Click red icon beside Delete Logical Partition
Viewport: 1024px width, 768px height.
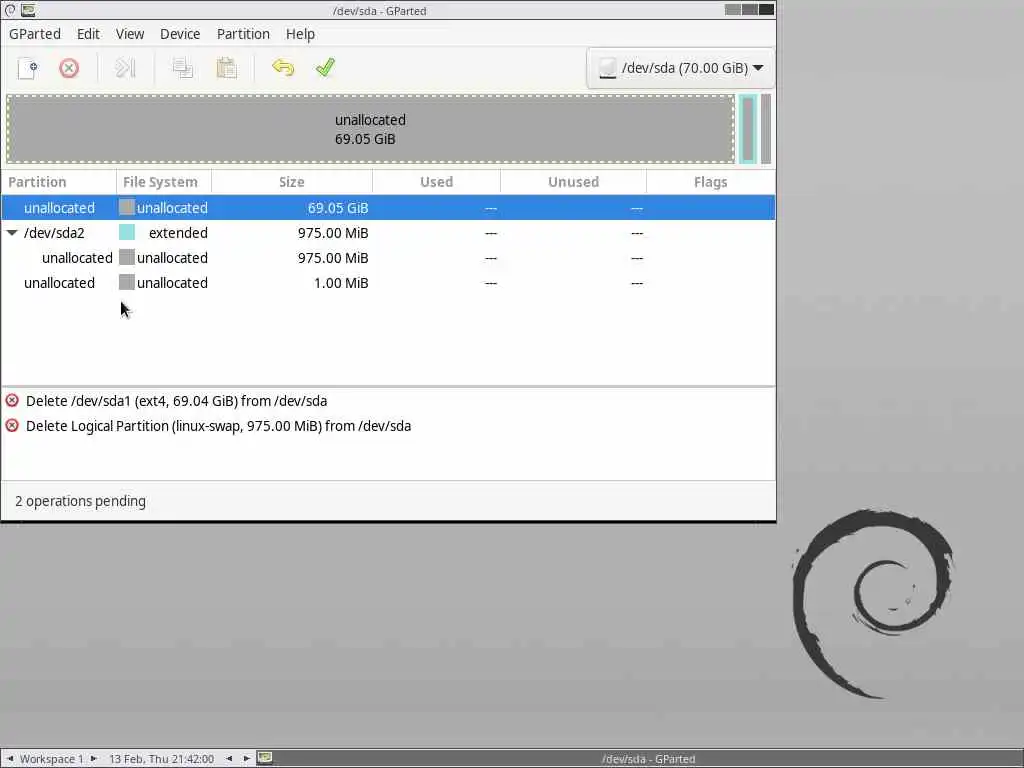coord(12,426)
